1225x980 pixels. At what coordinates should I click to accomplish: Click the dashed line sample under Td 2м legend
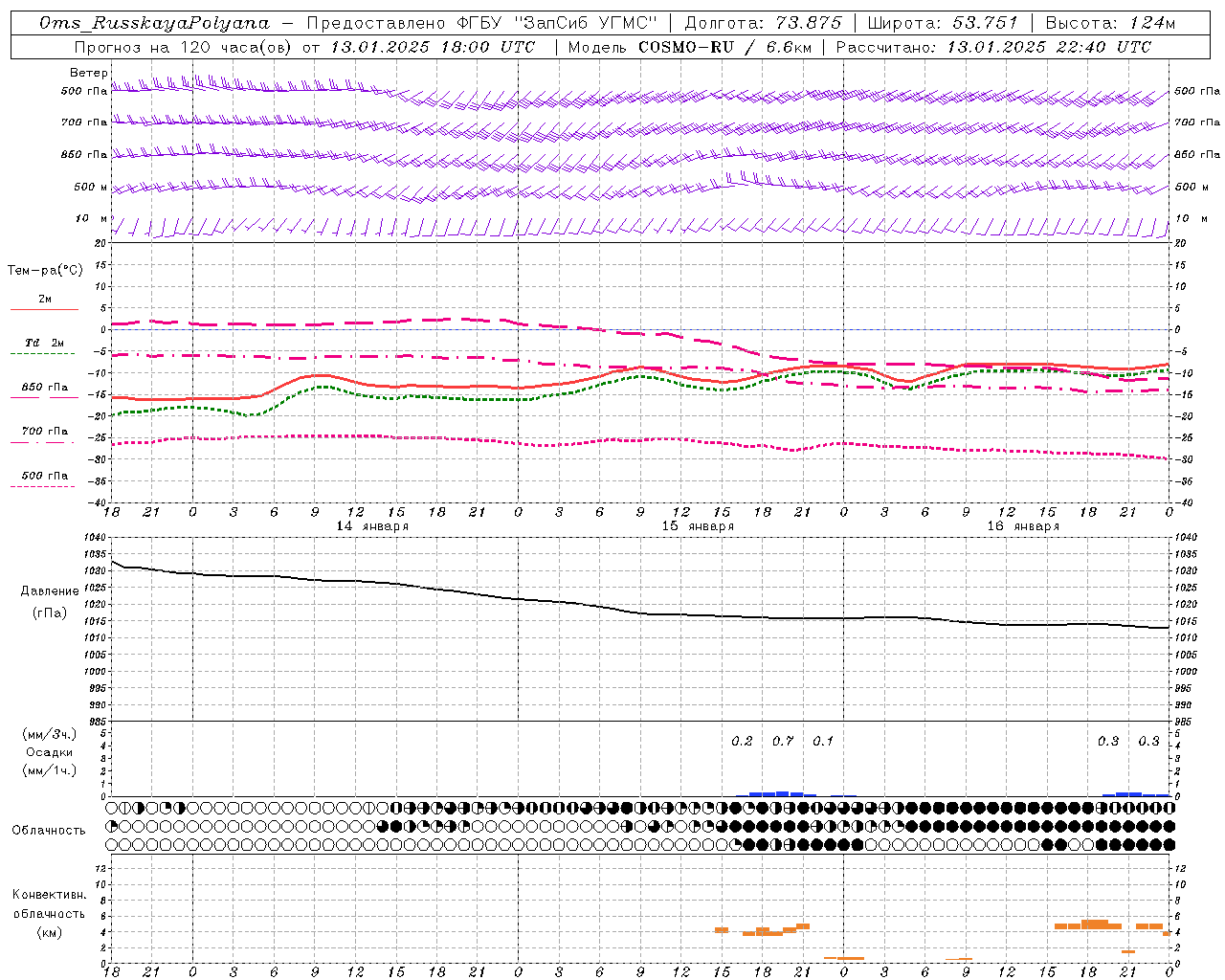(x=42, y=354)
